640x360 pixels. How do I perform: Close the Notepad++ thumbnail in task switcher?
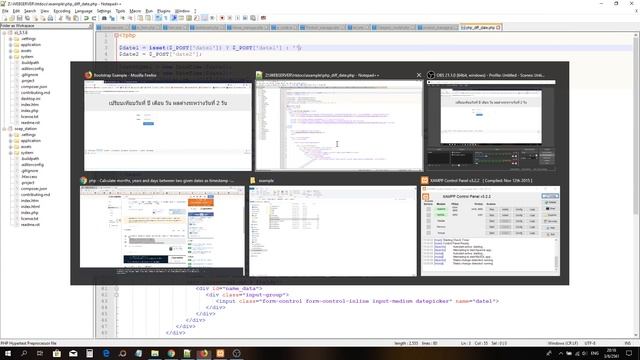[x=419, y=75]
